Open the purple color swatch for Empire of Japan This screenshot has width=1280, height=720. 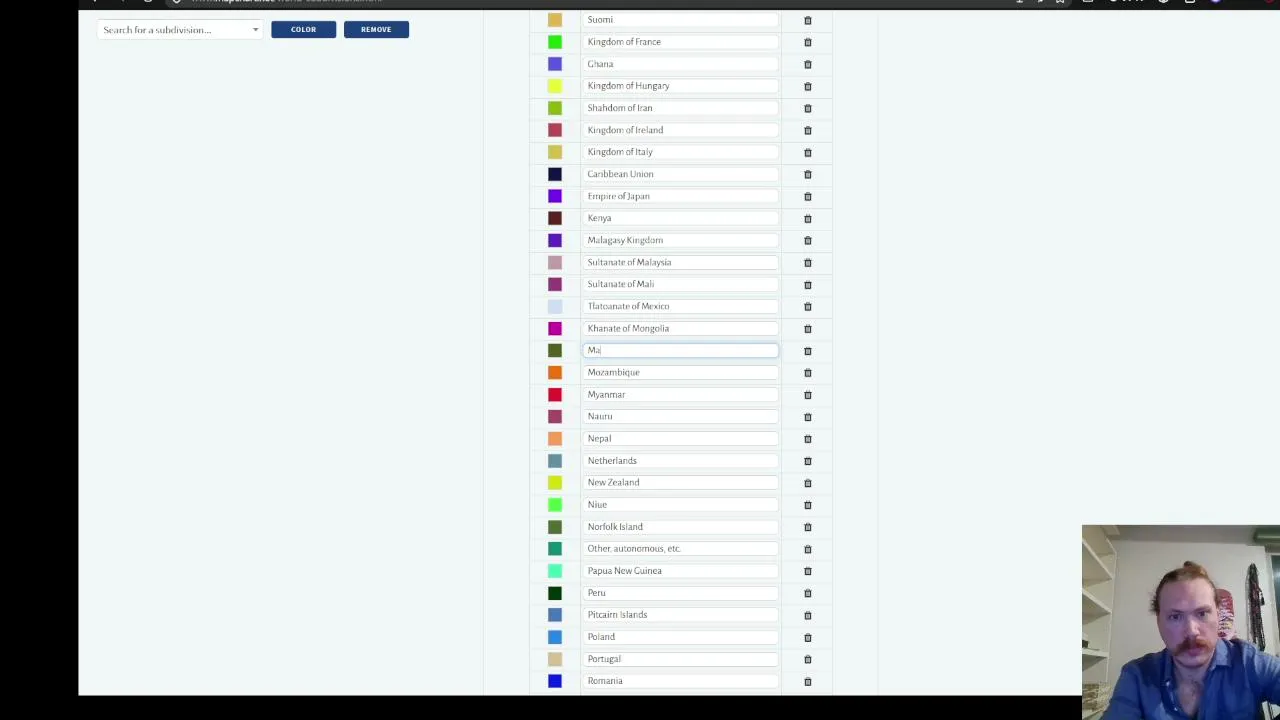tap(555, 196)
